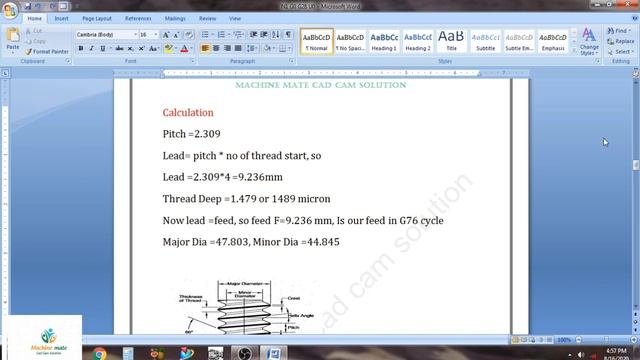Screen dimensions: 640x360
Task: Click the Office button
Action: click(10, 10)
